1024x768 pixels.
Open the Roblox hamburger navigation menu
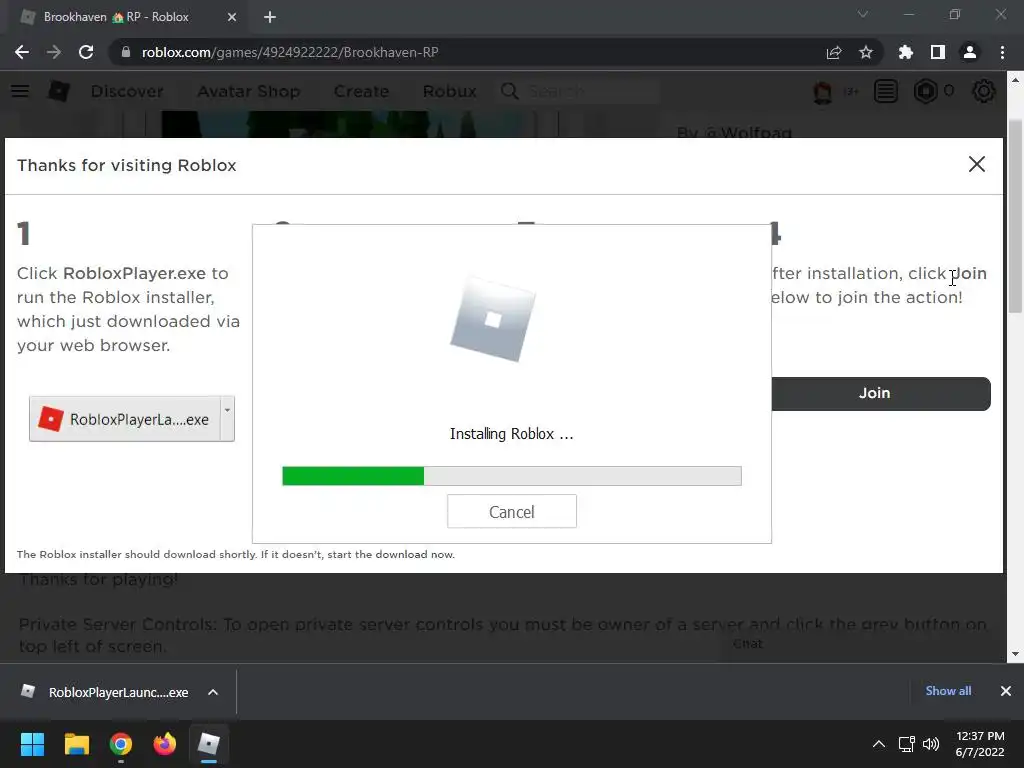[x=20, y=91]
